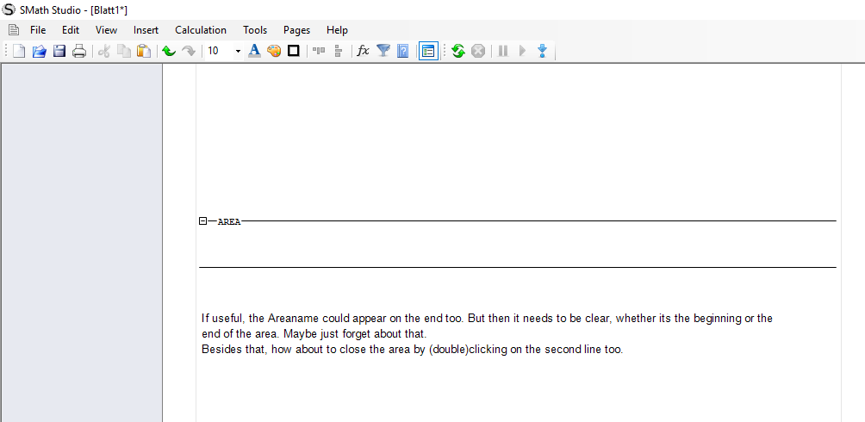Viewport: 865px width, 422px height.
Task: Open a file using the folder icon
Action: coord(39,51)
